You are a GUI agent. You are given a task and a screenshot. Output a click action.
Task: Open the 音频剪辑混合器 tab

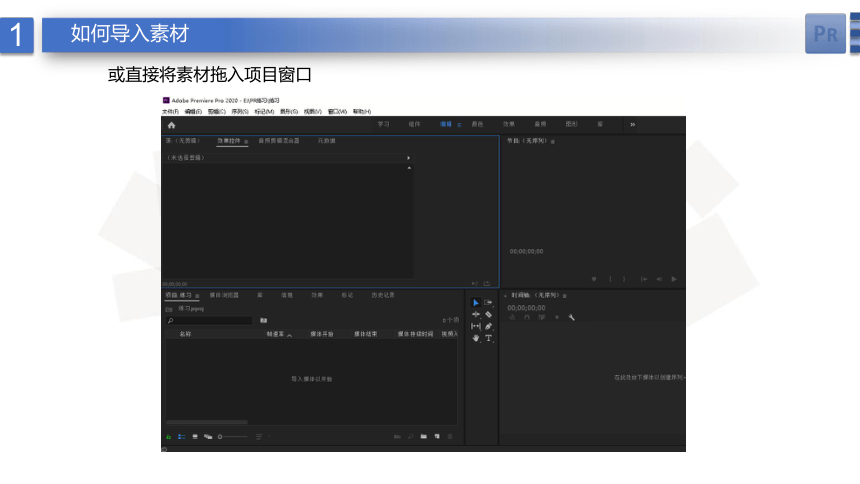(279, 141)
